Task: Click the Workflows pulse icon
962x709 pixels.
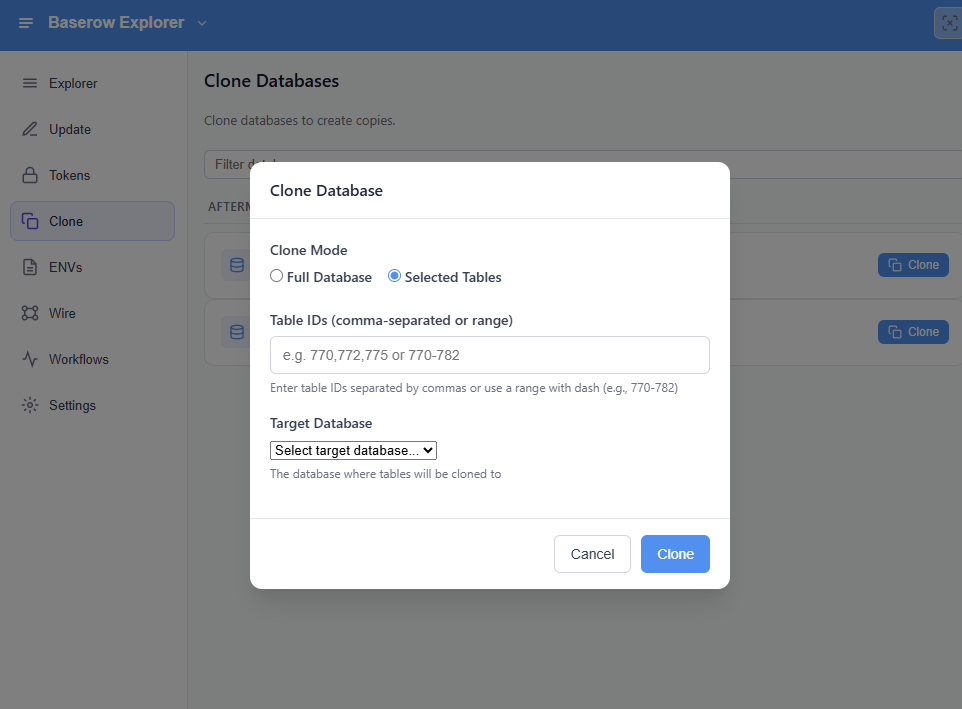Action: pos(30,359)
